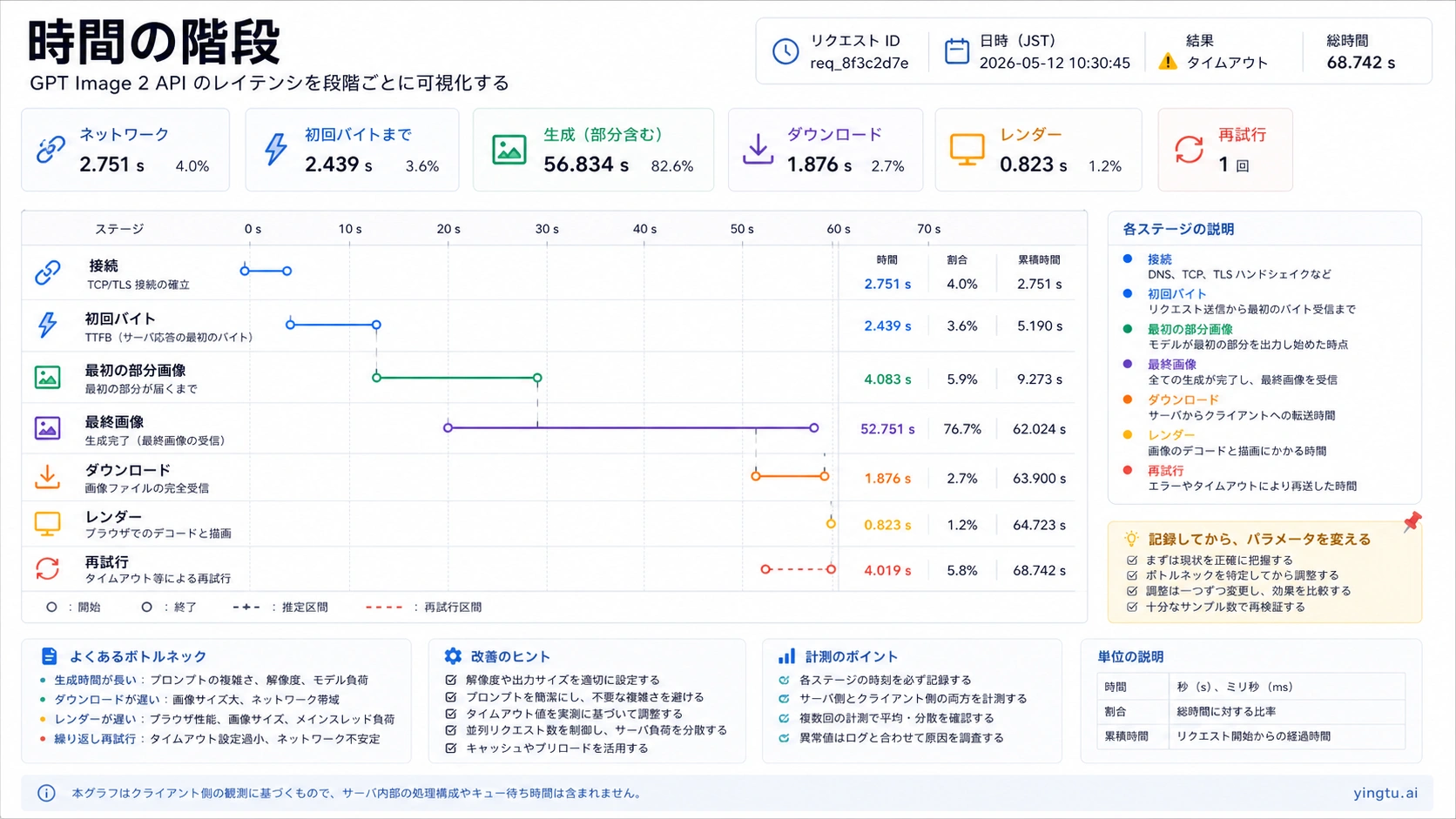Select 再試行 in the stage legend
Screen dimensions: 1456x819
1165,471
